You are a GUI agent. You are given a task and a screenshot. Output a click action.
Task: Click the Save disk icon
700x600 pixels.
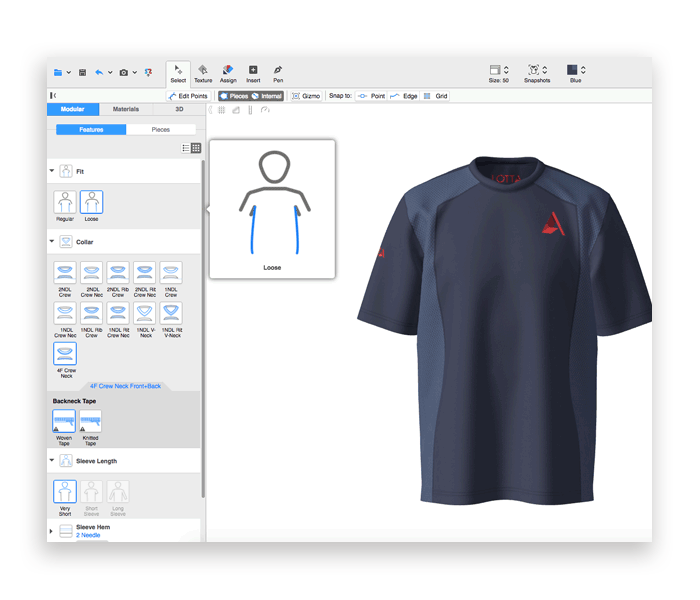point(83,72)
